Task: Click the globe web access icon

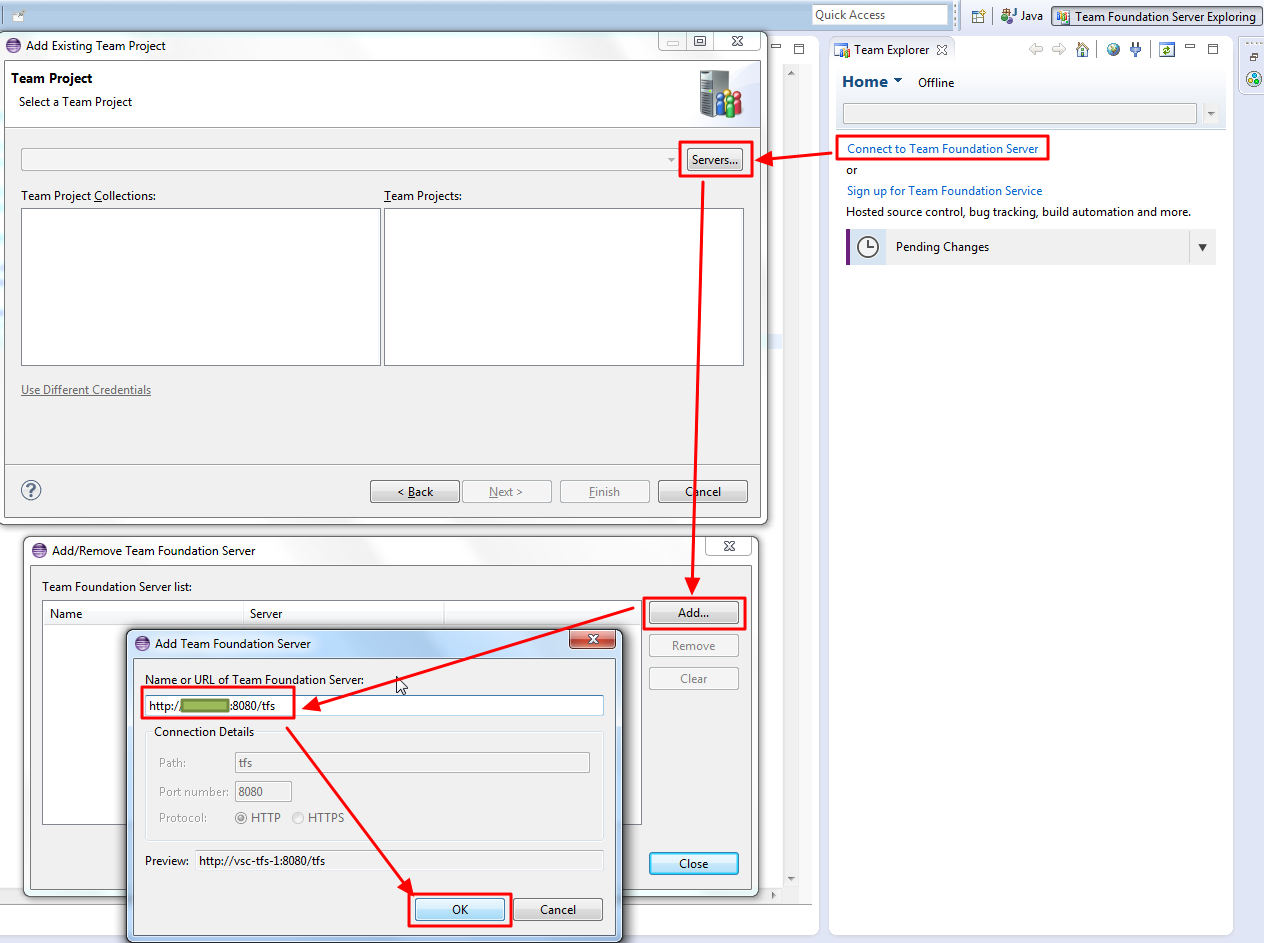Action: 1113,49
